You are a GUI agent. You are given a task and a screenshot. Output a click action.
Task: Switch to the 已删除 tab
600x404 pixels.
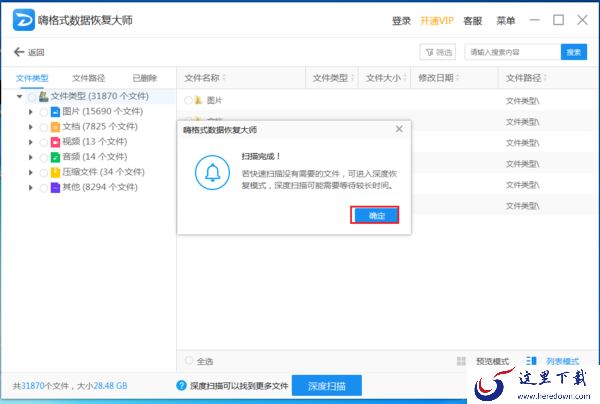145,78
